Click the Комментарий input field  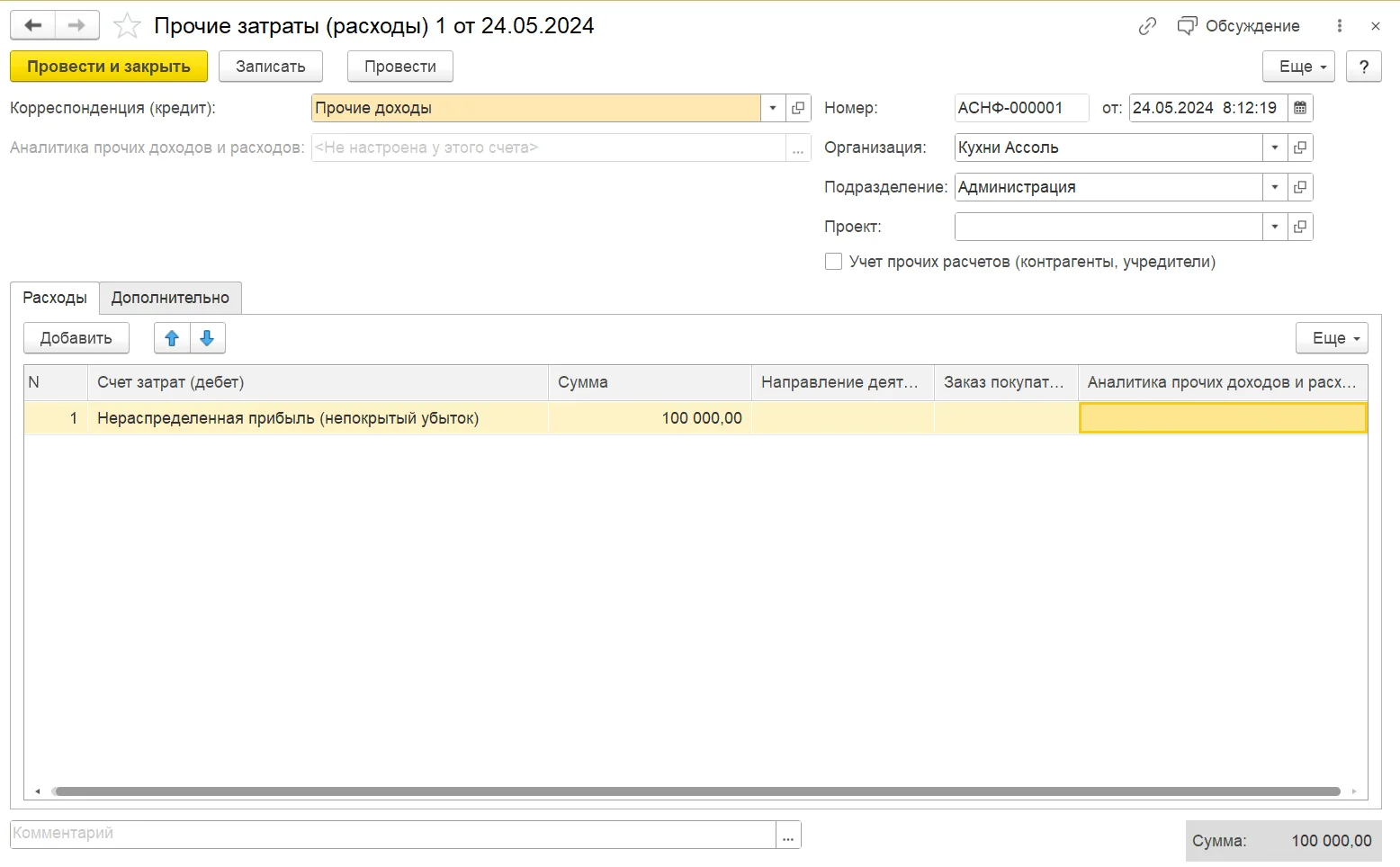tap(393, 835)
